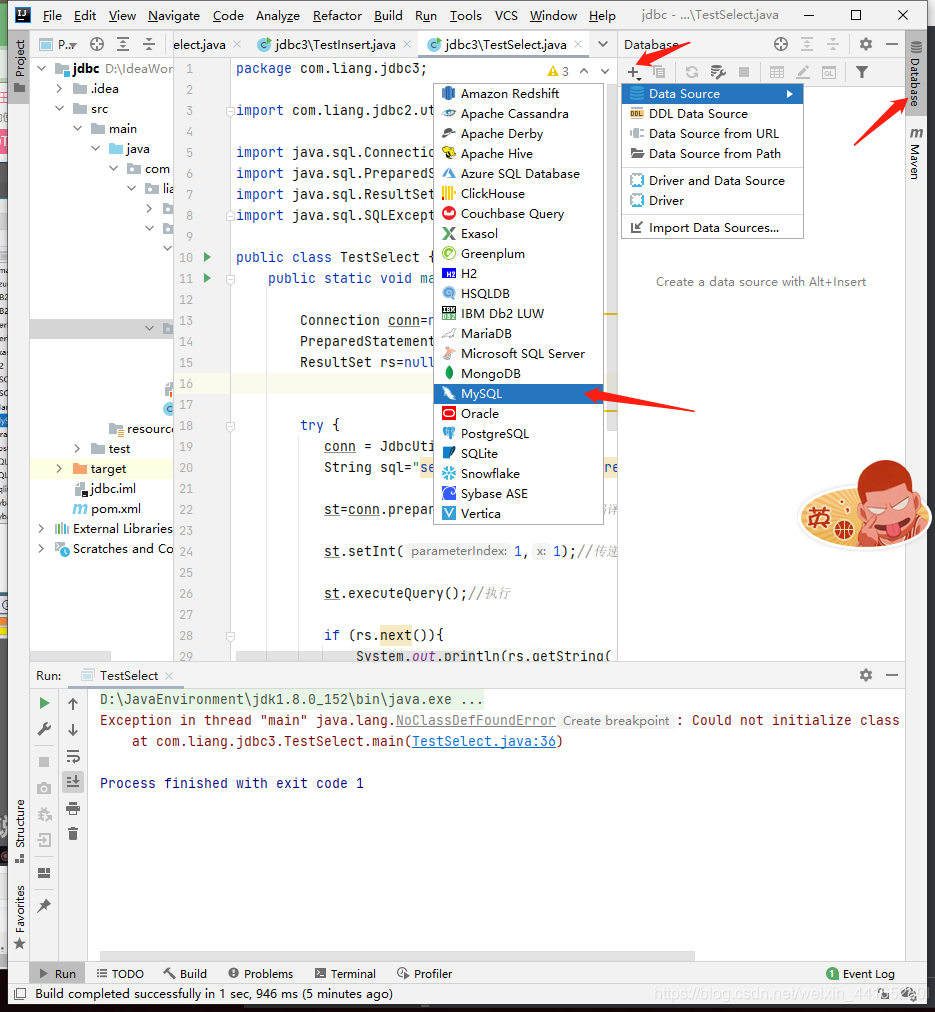The height and width of the screenshot is (1012, 935).
Task: Click the Duplicate icon in Database toolbar
Action: click(x=659, y=72)
